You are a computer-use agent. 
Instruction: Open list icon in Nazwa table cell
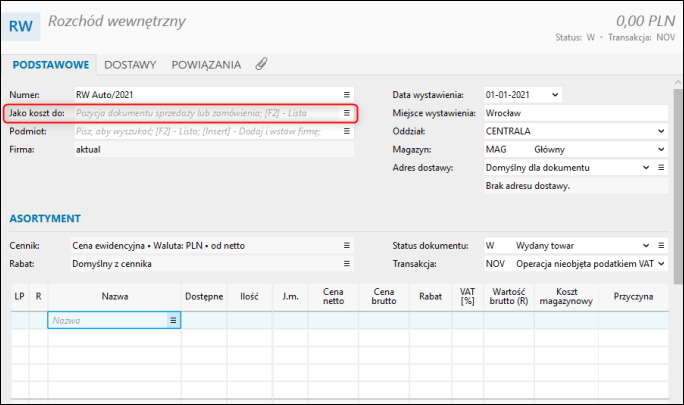(173, 320)
